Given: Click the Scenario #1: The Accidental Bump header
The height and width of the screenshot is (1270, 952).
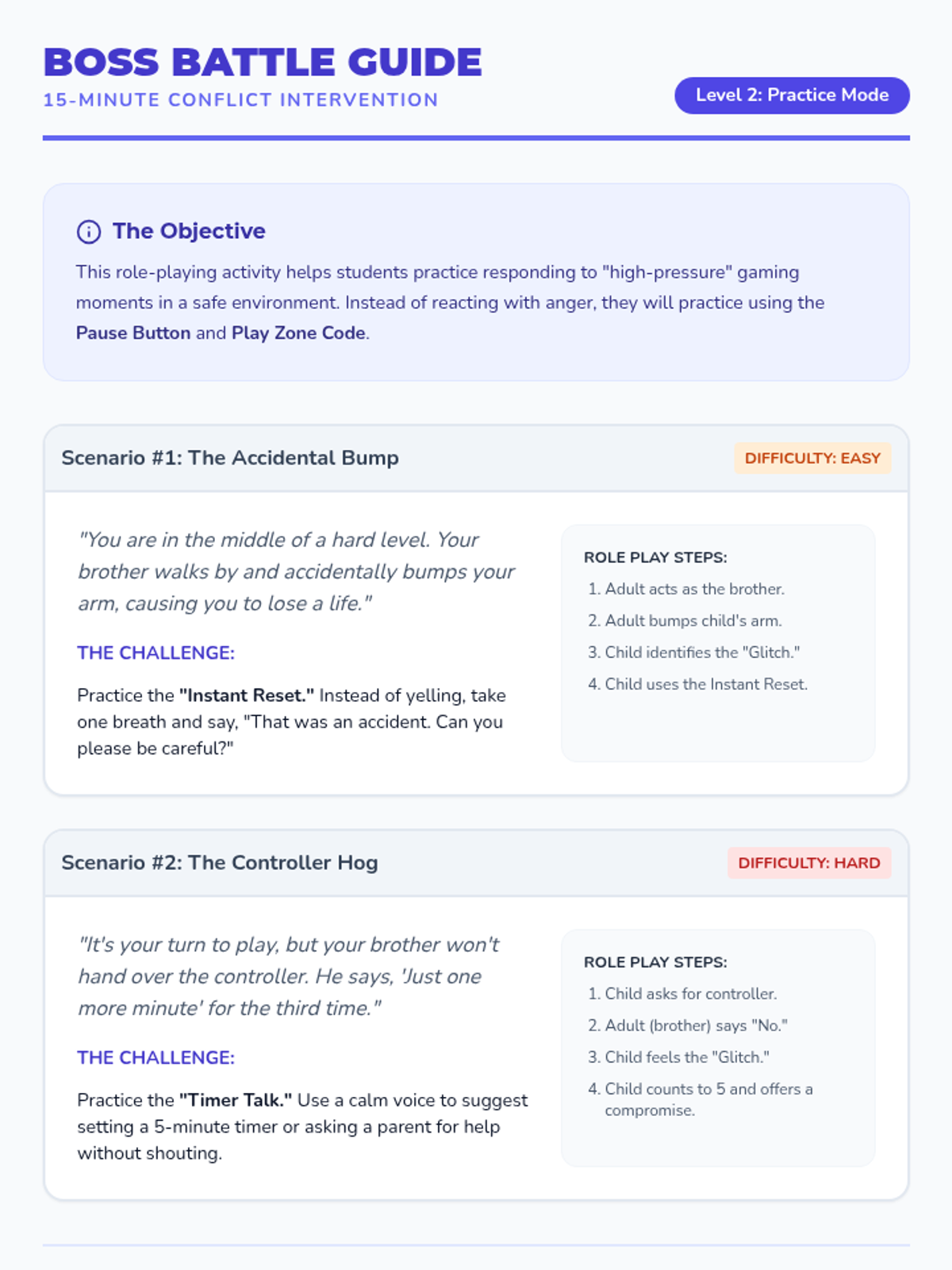Looking at the screenshot, I should pyautogui.click(x=230, y=458).
